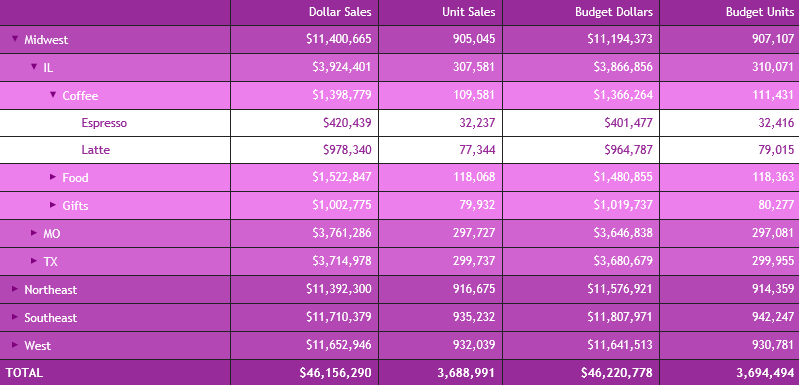Expand the MO state row
799x385 pixels.
click(x=34, y=233)
